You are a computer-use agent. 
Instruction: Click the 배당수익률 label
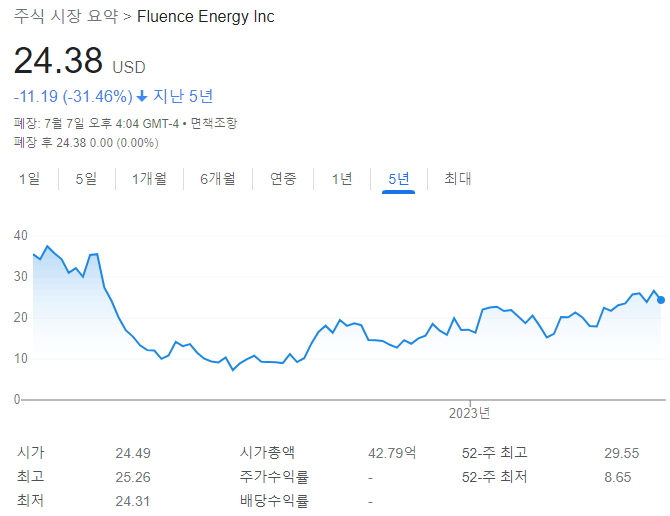point(274,501)
